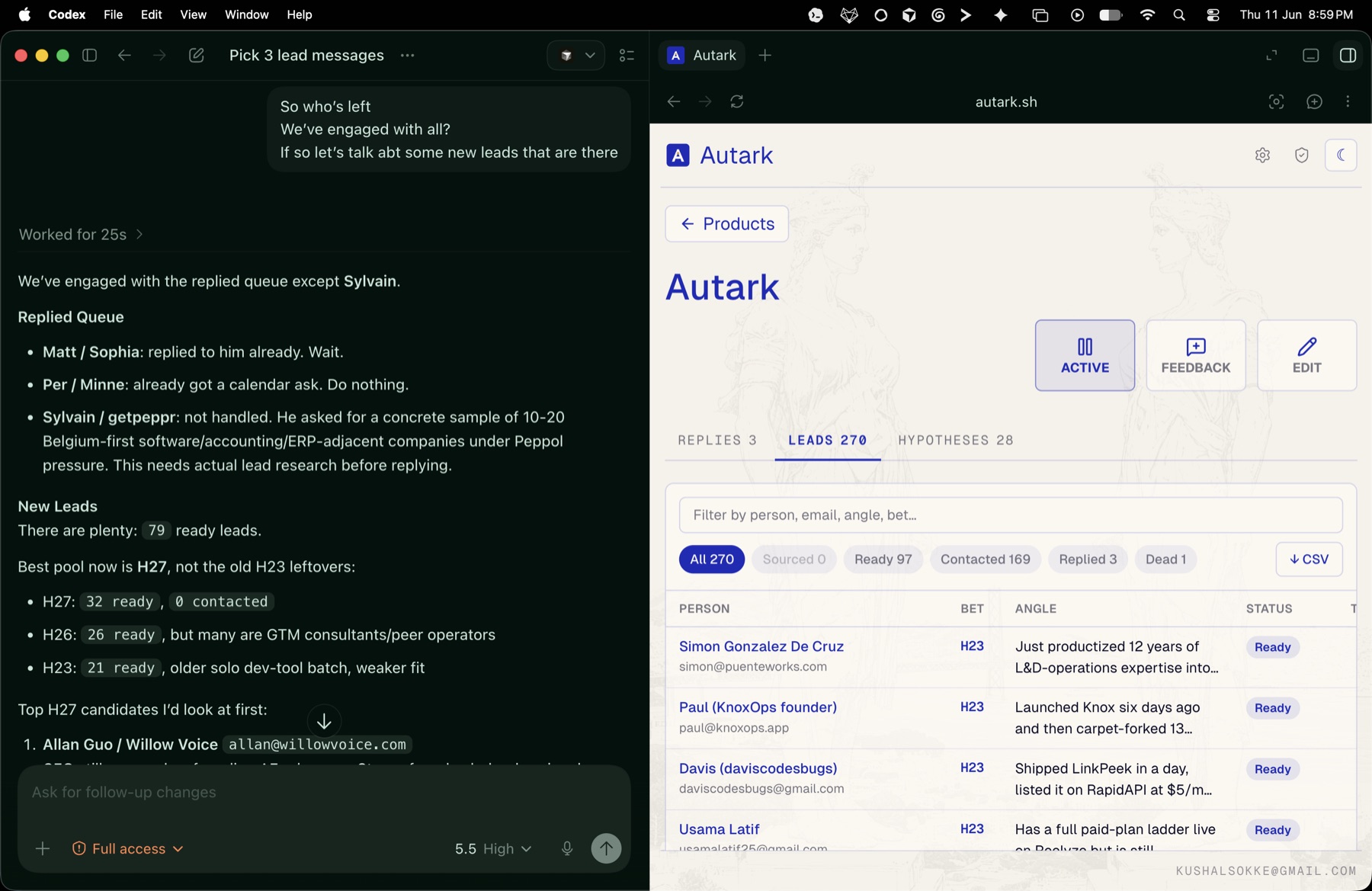Click the 'Ask for follow-up changes' input

[x=324, y=793]
